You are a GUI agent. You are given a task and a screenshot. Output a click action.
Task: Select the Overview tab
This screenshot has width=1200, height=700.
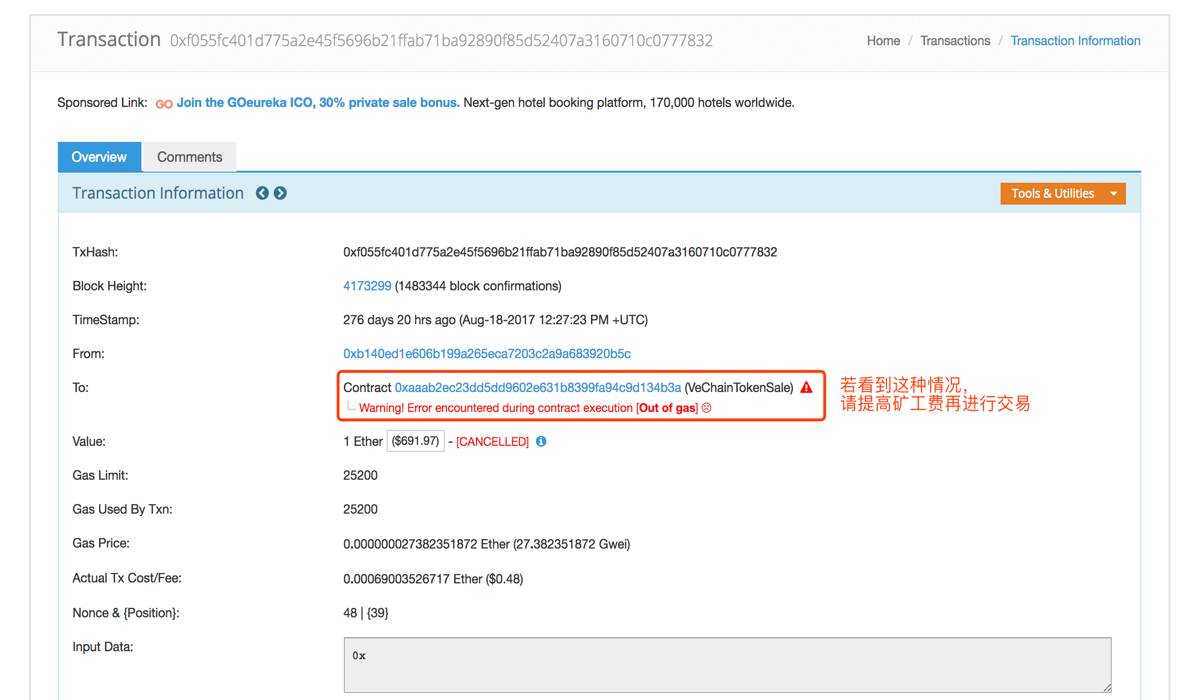tap(98, 156)
